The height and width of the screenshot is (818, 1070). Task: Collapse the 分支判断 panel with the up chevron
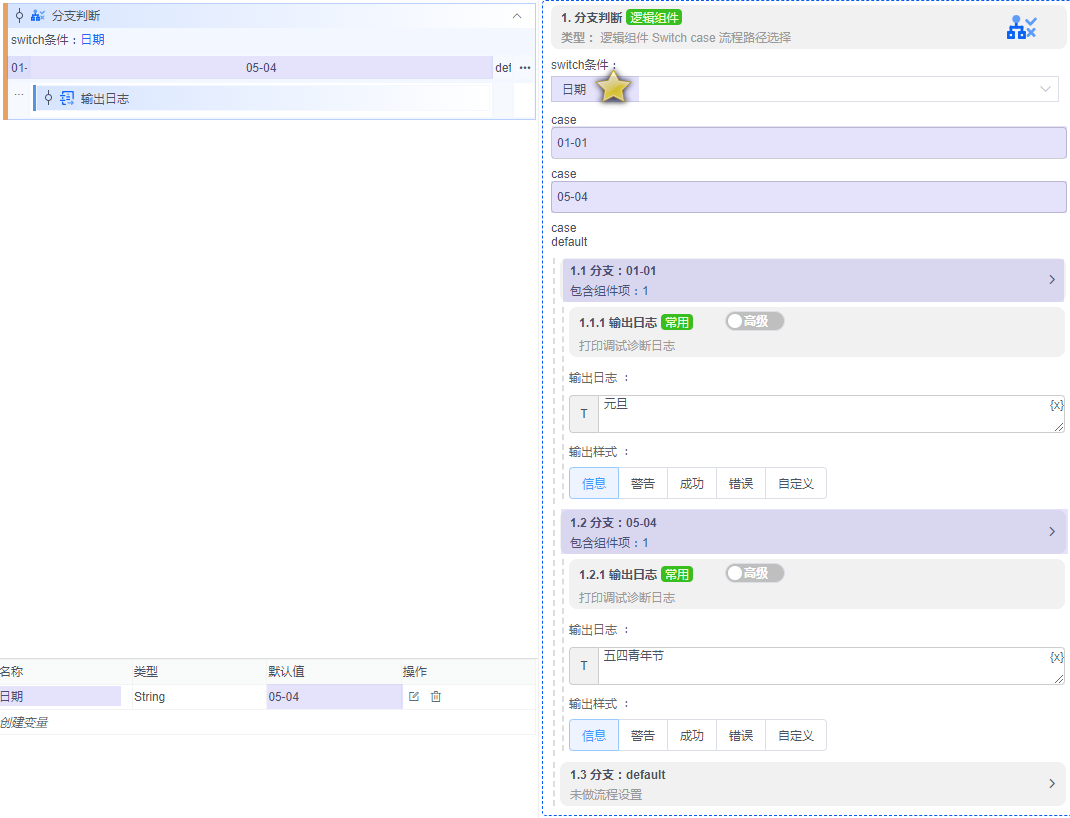(517, 16)
